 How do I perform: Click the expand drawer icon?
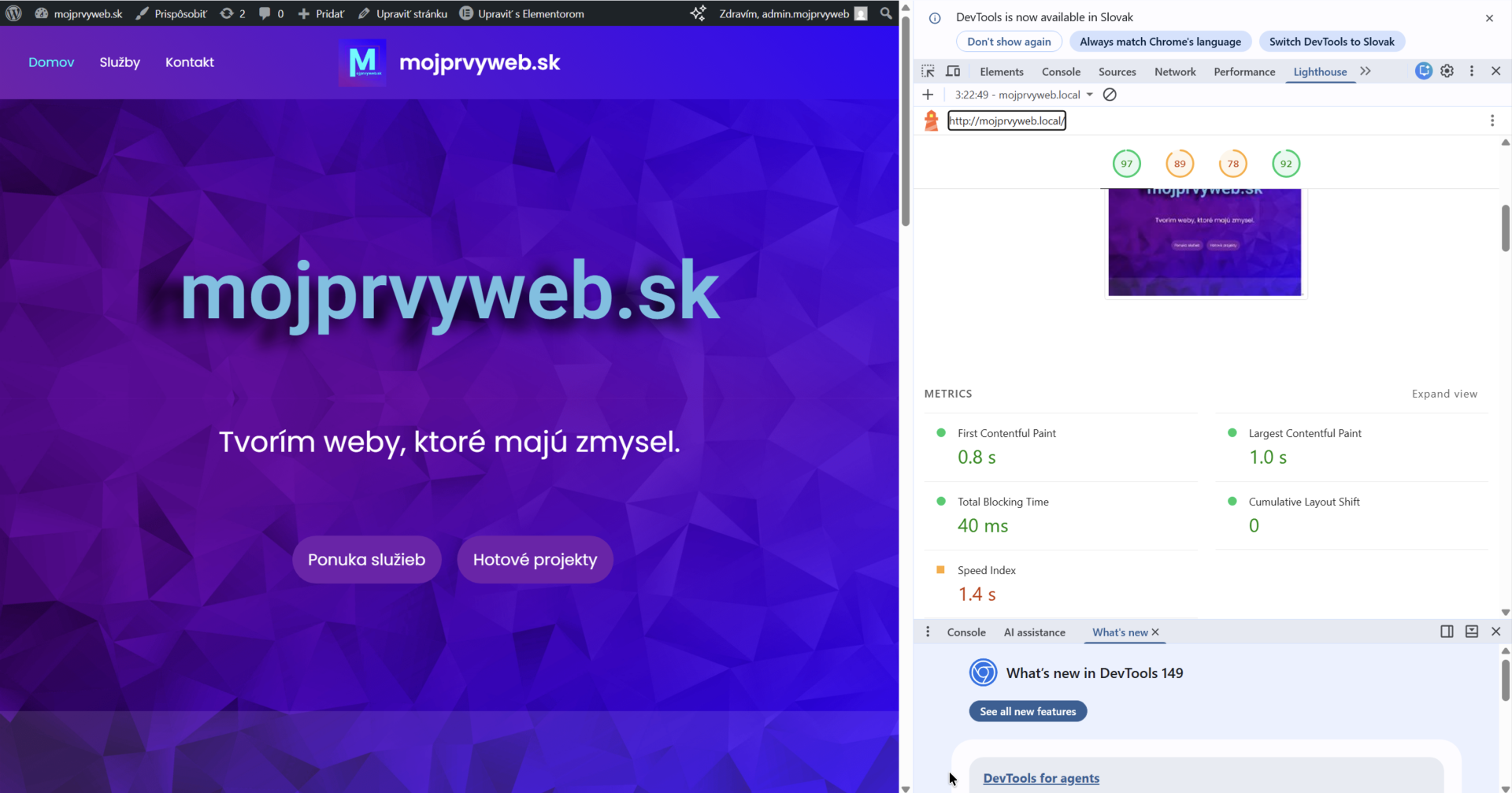(1472, 632)
